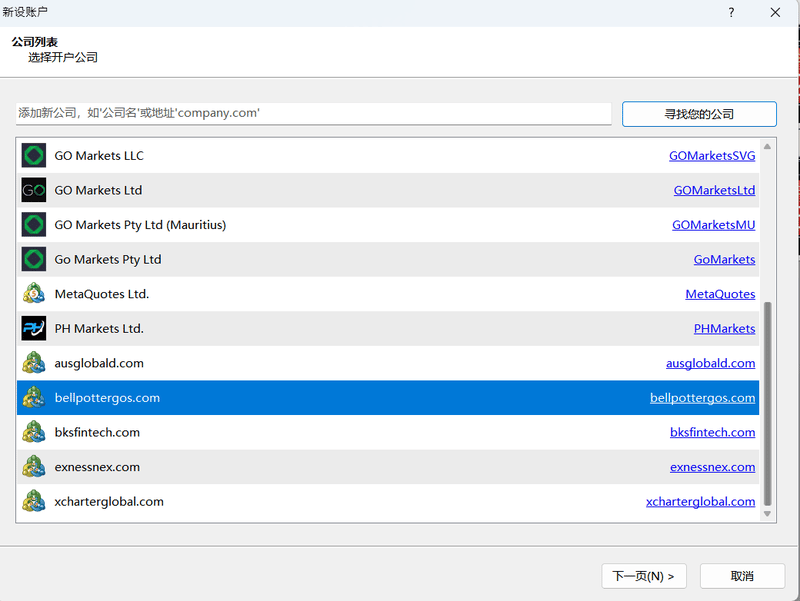Follow the bellpottergos.com link on the right
The width and height of the screenshot is (800, 601).
(x=702, y=398)
